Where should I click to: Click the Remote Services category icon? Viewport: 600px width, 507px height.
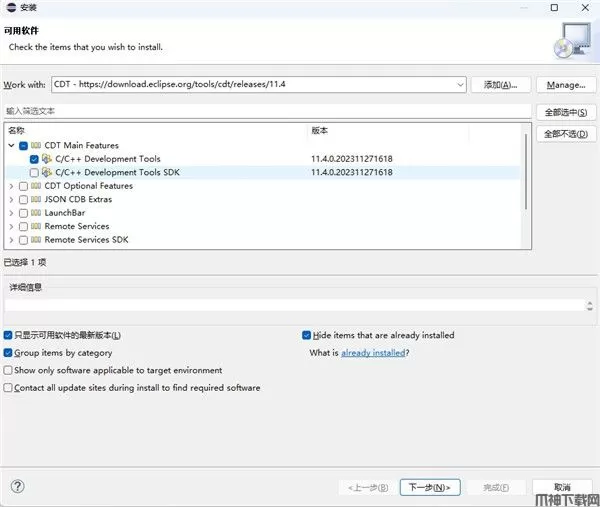pyautogui.click(x=36, y=226)
